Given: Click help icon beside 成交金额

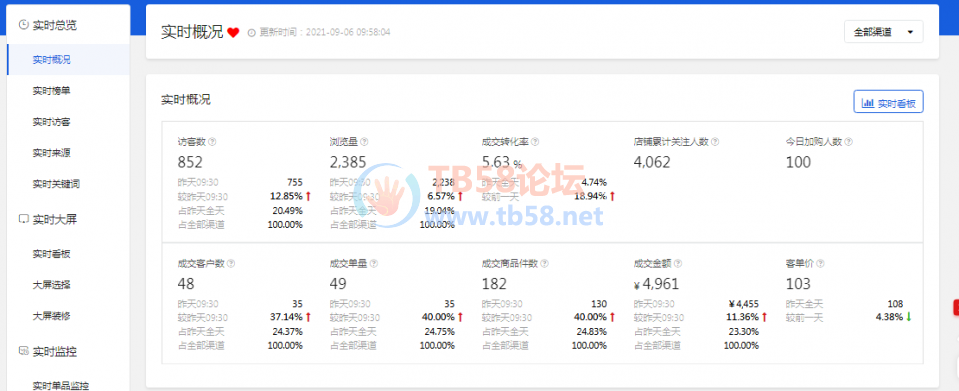Looking at the screenshot, I should click(x=678, y=264).
